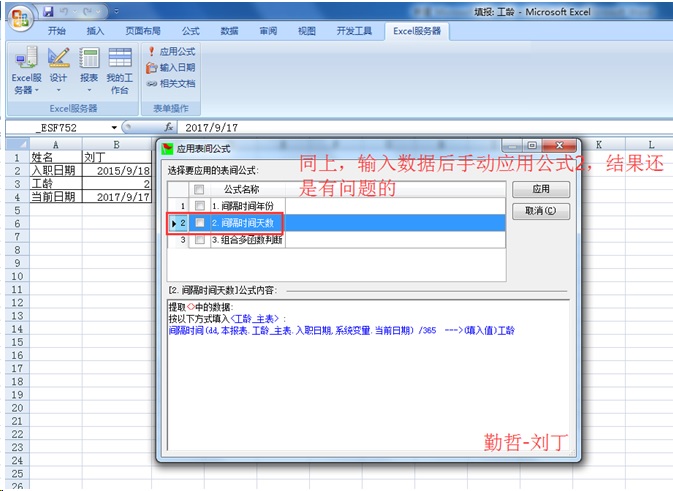Open the Excel服务器 ribbon button
Viewport: 673px width, 491px height.
26,70
